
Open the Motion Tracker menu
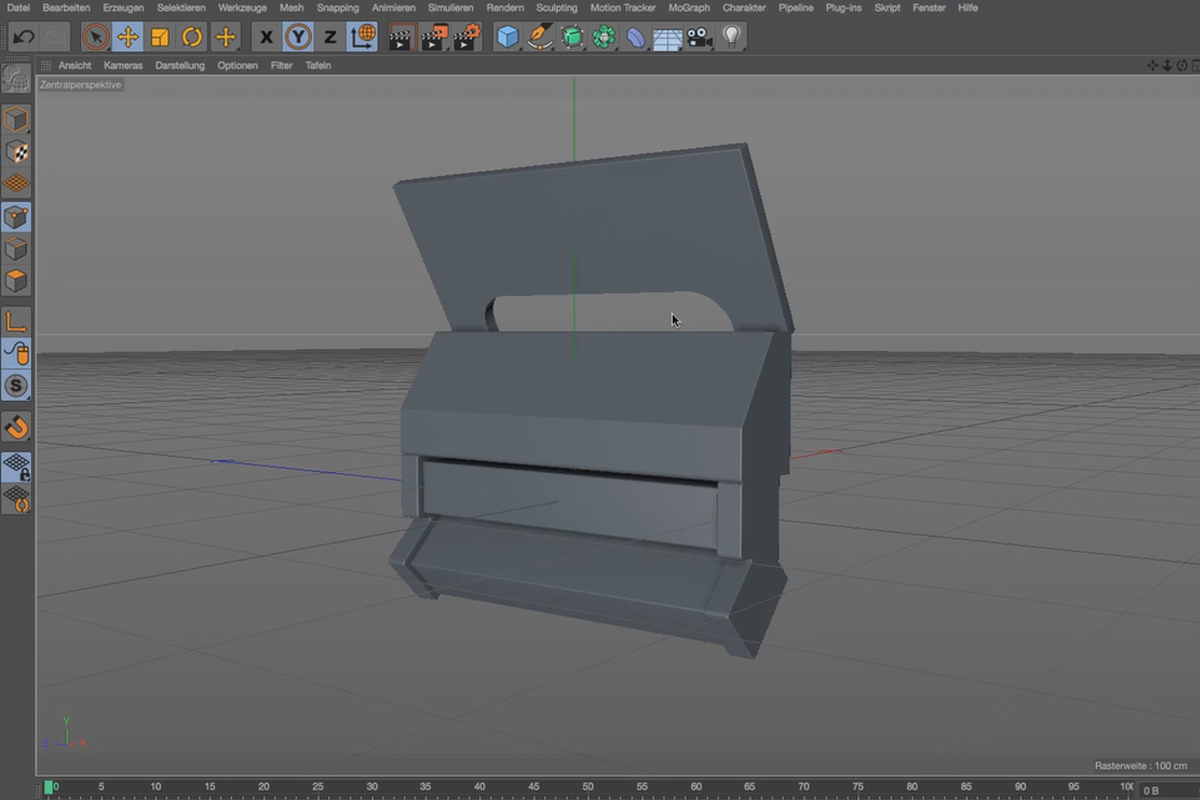point(623,8)
